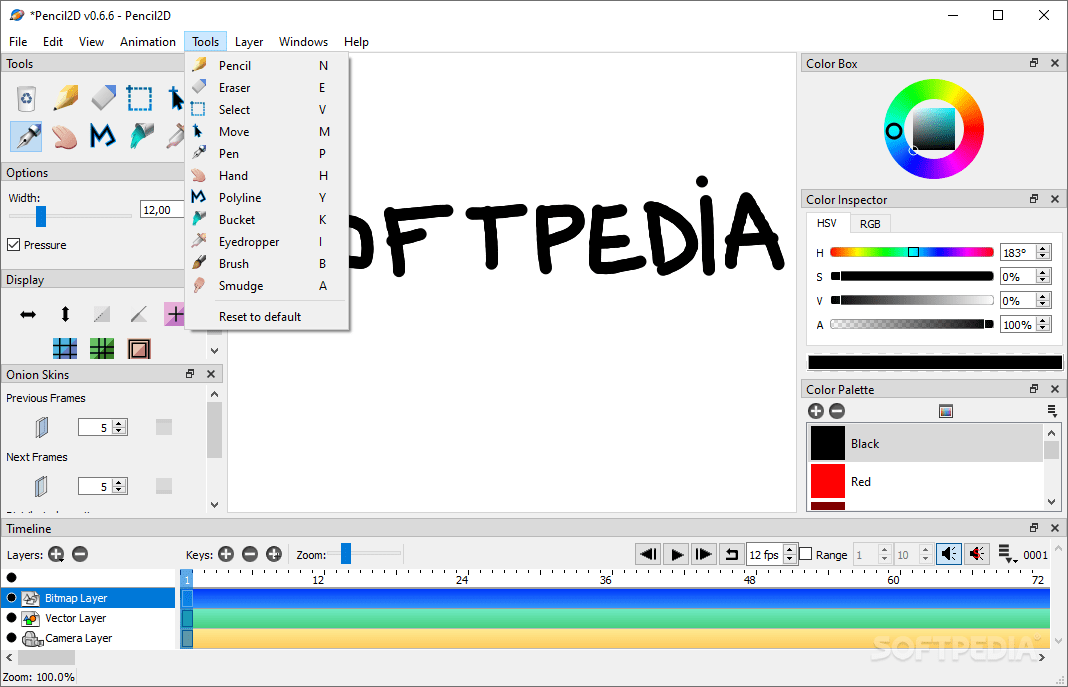Open the native color dialog icon
Image resolution: width=1068 pixels, height=687 pixels.
[945, 411]
